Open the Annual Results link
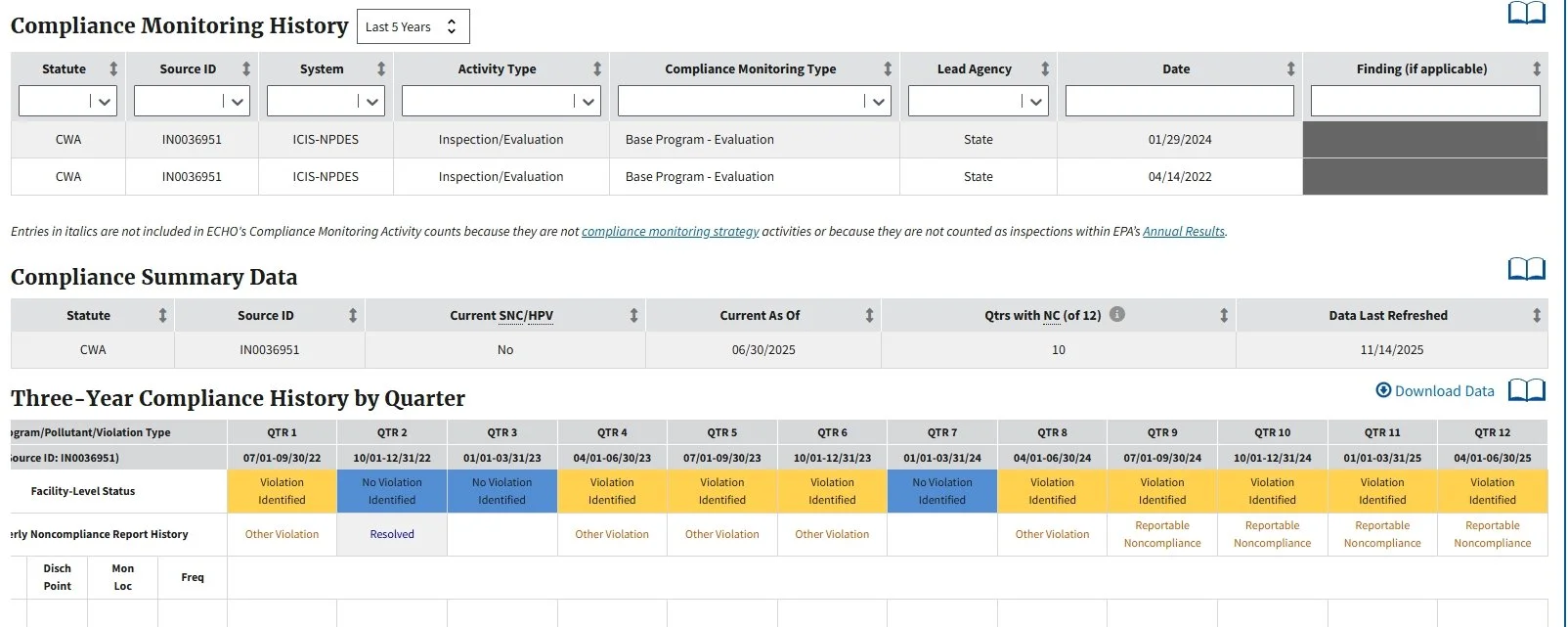The image size is (1568, 627). coord(1184,232)
